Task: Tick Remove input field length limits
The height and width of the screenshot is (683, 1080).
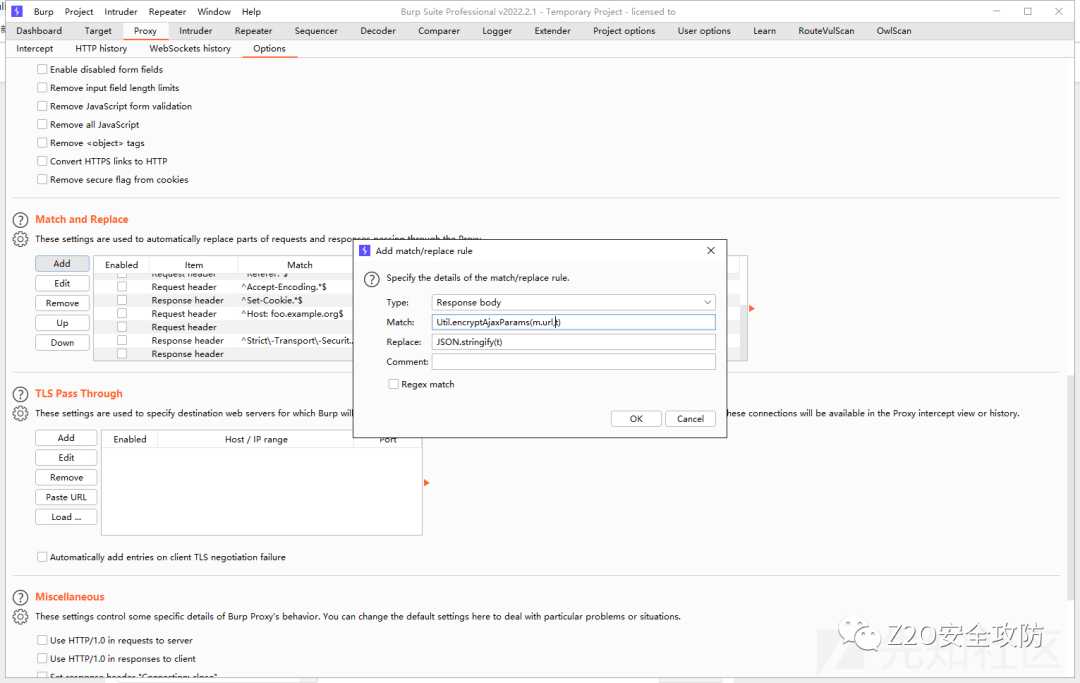Action: [42, 88]
